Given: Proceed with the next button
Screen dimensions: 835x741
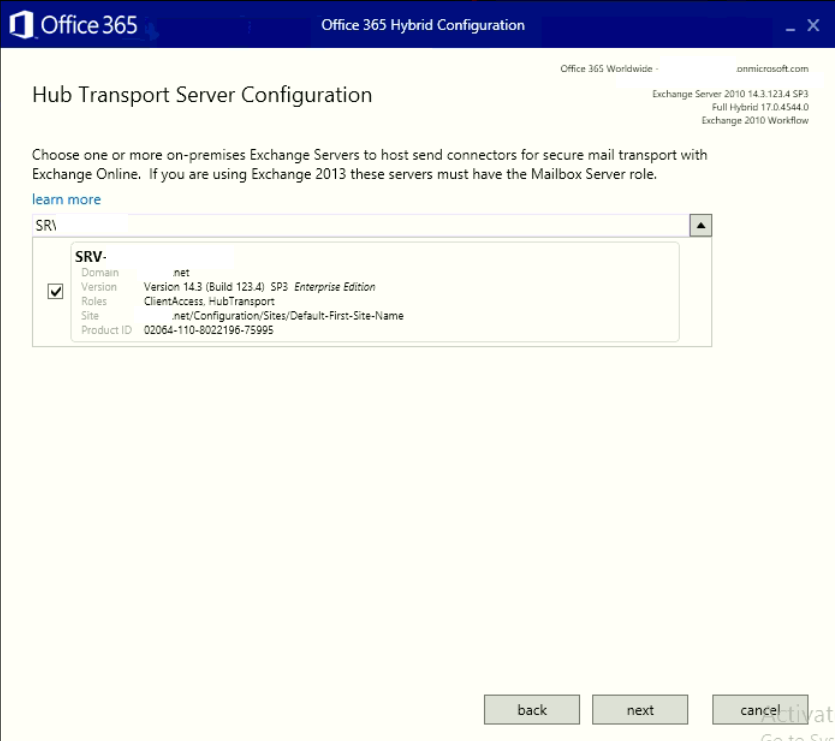Looking at the screenshot, I should [x=640, y=710].
